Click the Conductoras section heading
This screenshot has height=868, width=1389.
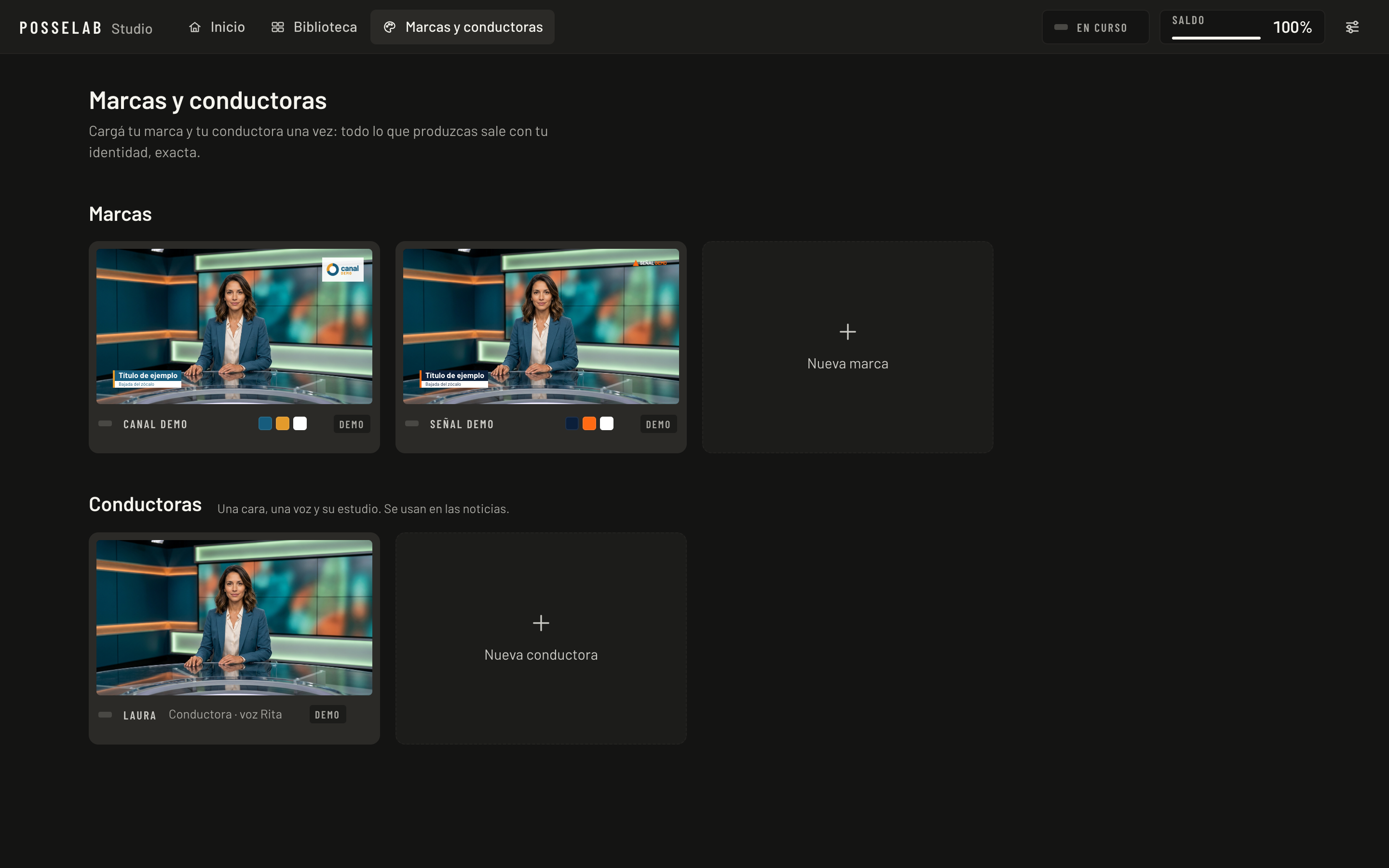click(x=145, y=504)
